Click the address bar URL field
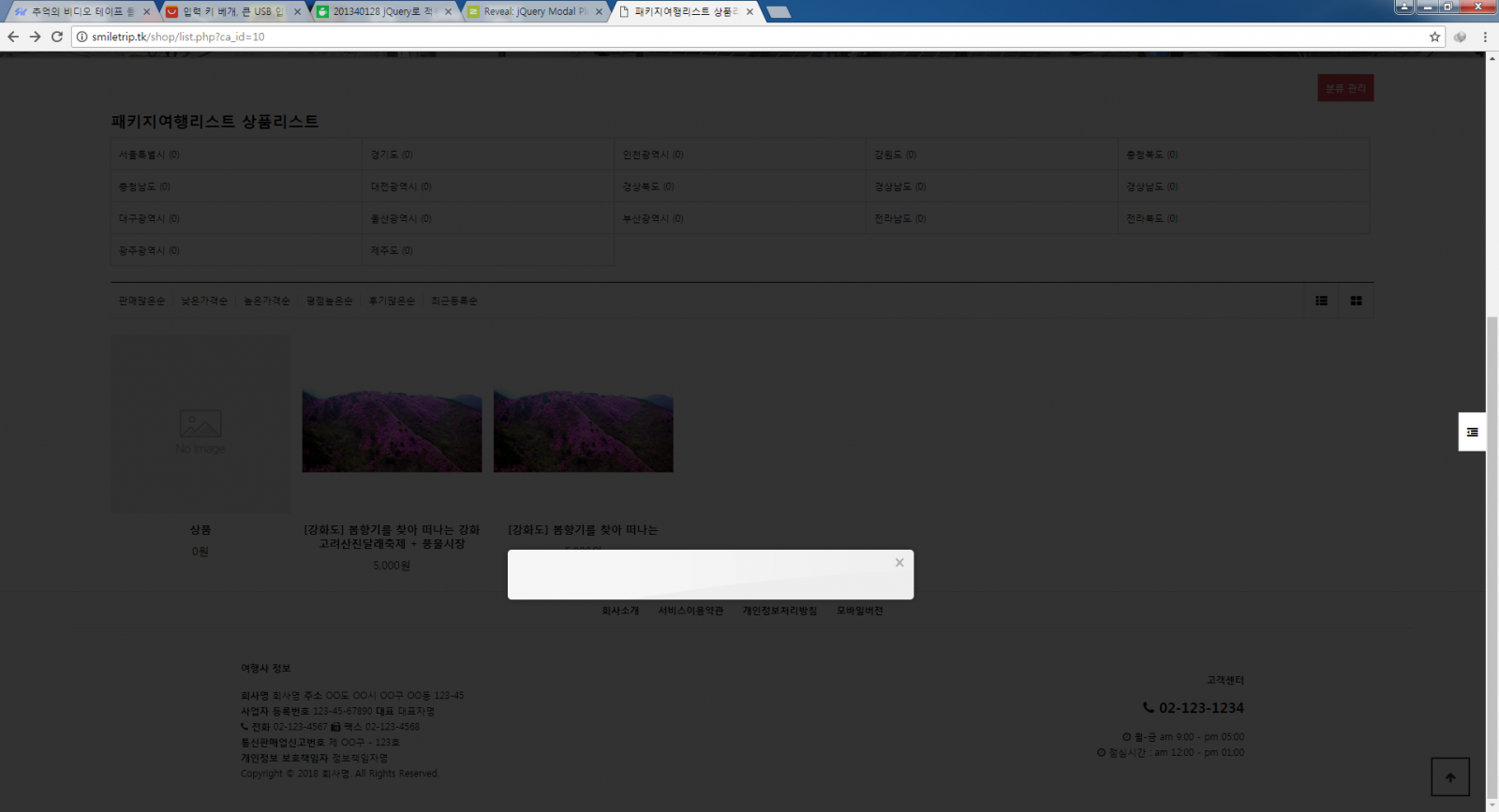Image resolution: width=1499 pixels, height=812 pixels. tap(749, 37)
